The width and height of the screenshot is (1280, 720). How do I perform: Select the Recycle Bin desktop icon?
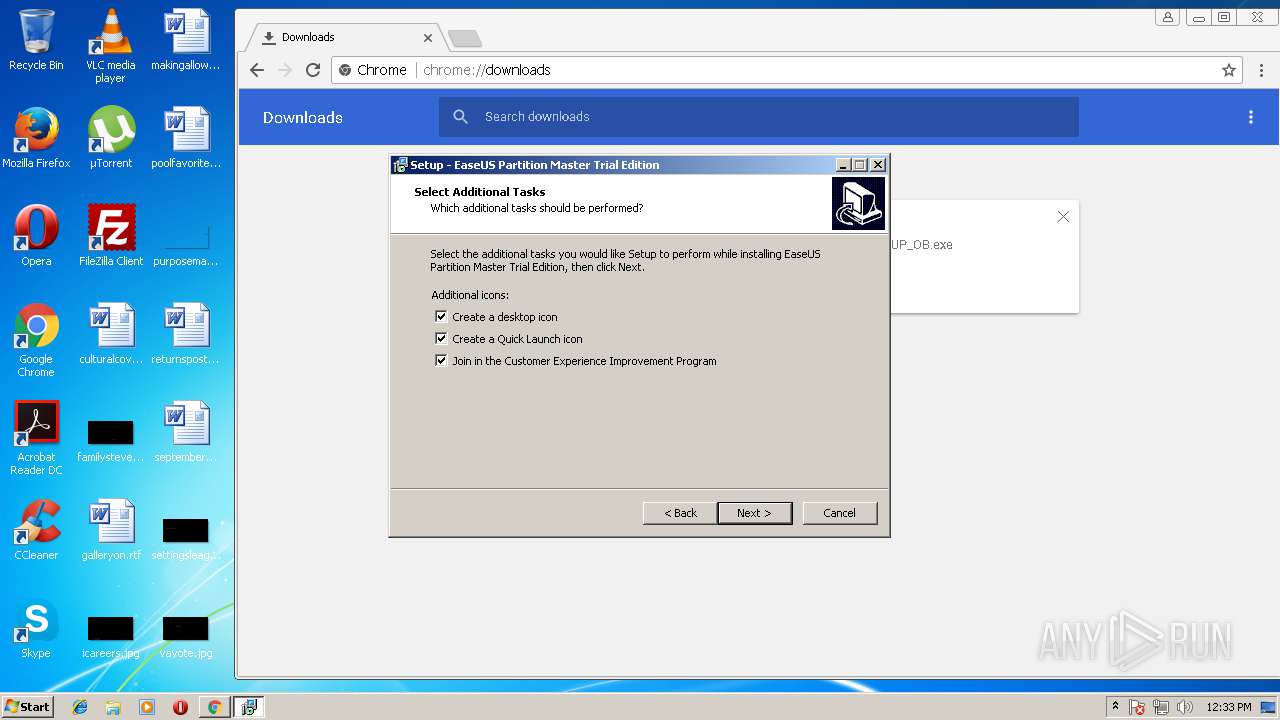(x=36, y=41)
